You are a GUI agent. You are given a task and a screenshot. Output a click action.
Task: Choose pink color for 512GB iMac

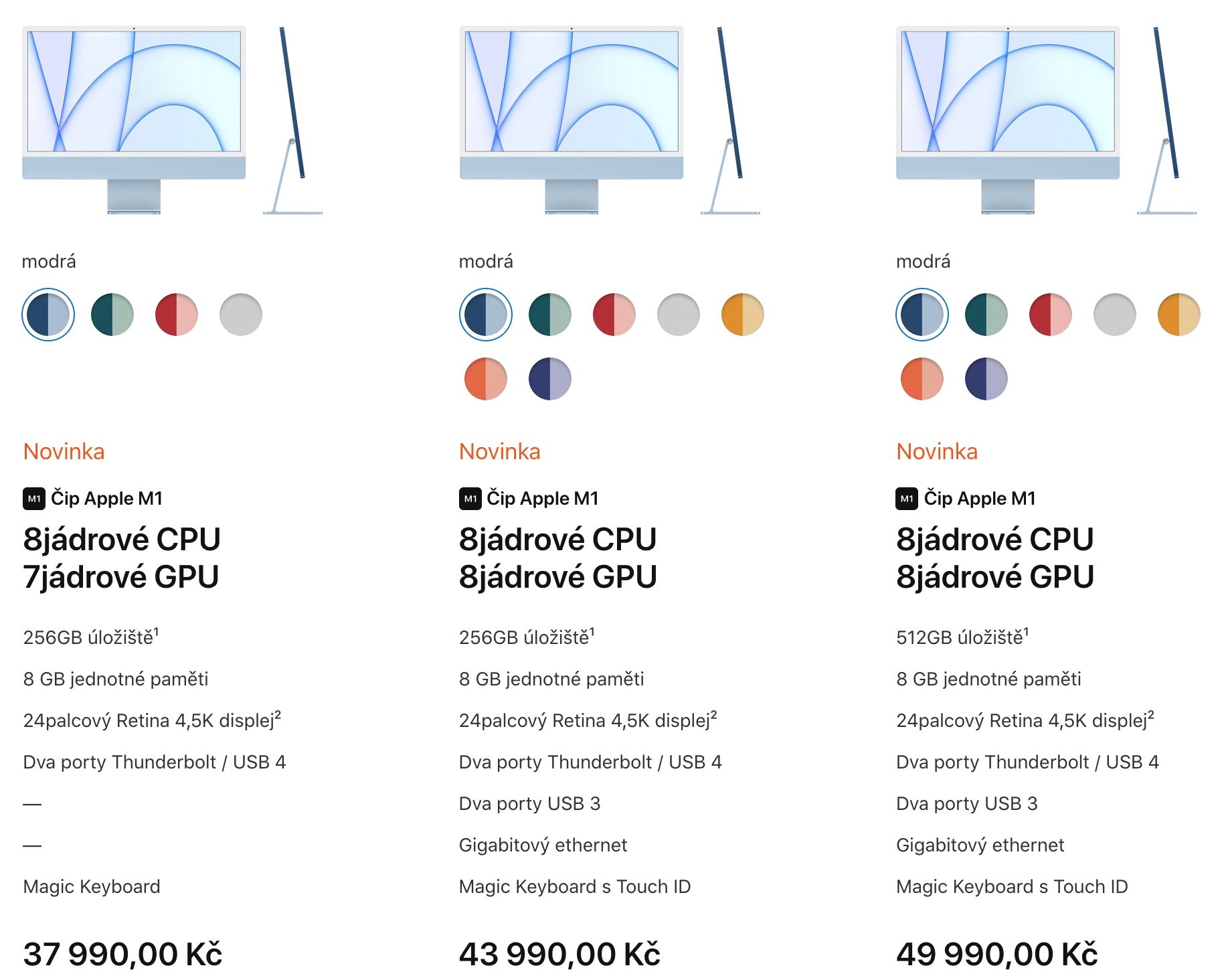pyautogui.click(x=1051, y=315)
